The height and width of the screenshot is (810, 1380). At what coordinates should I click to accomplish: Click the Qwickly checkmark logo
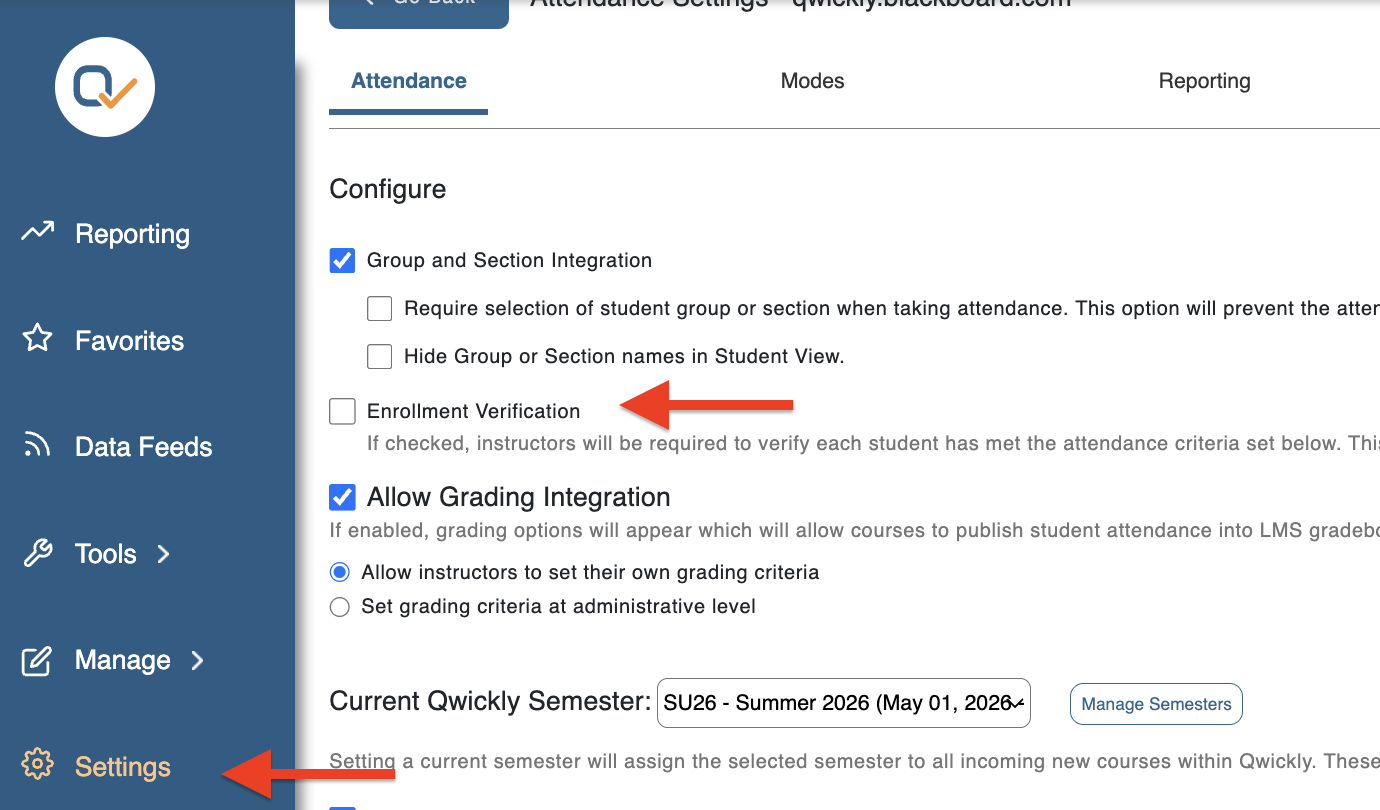(105, 87)
